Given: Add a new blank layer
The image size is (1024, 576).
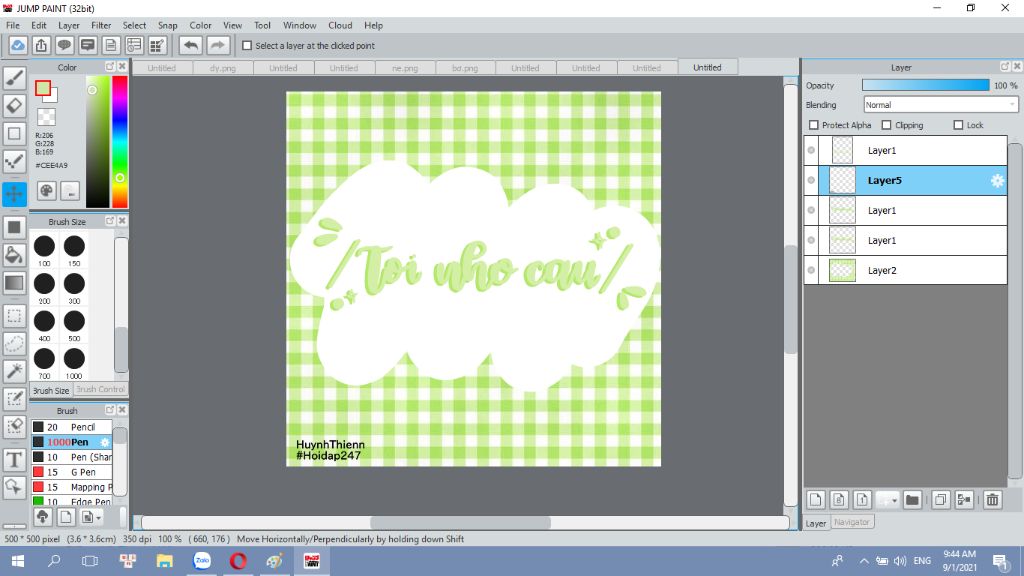Looking at the screenshot, I should click(816, 500).
